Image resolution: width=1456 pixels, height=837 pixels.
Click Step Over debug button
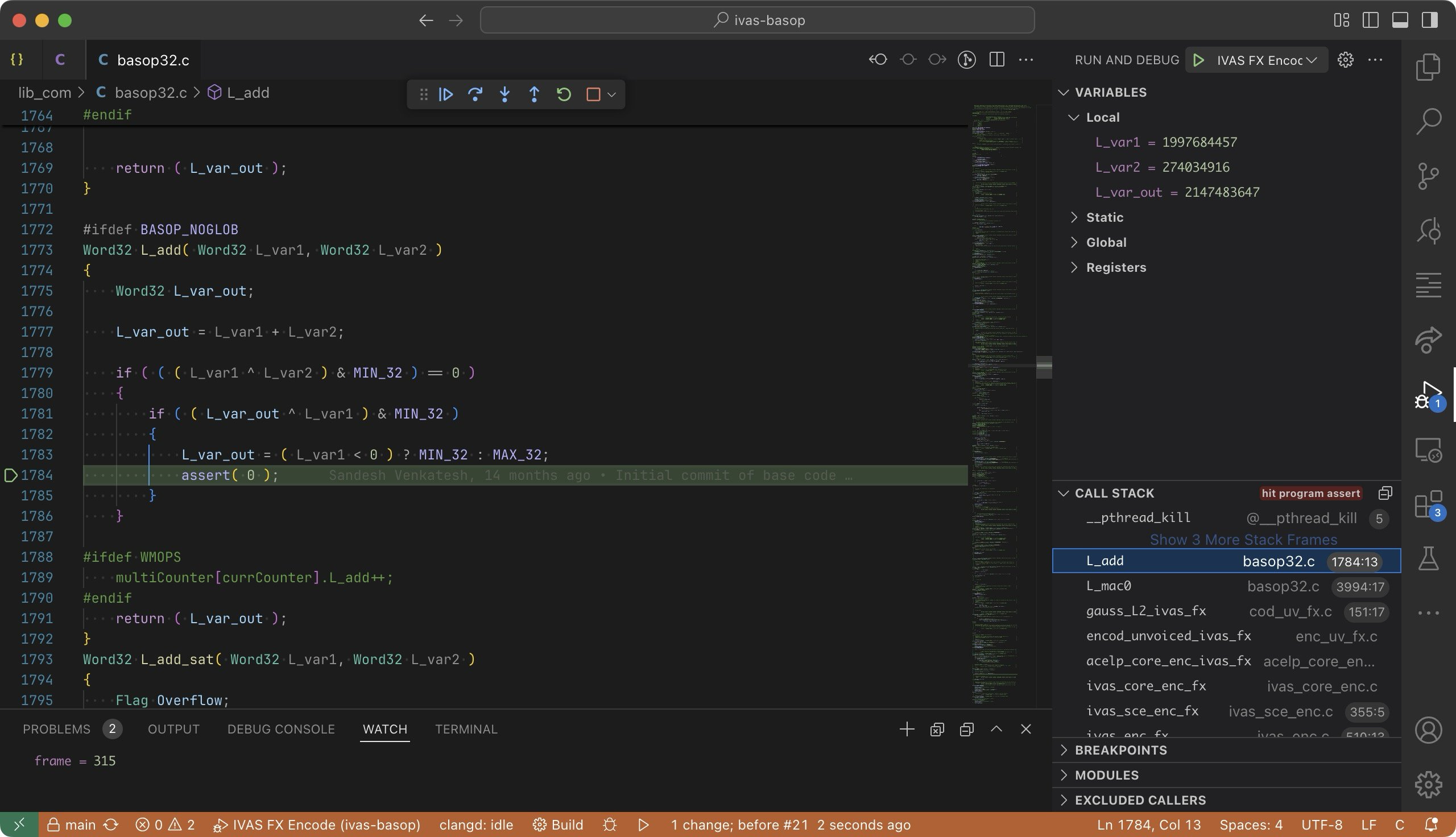tap(475, 94)
